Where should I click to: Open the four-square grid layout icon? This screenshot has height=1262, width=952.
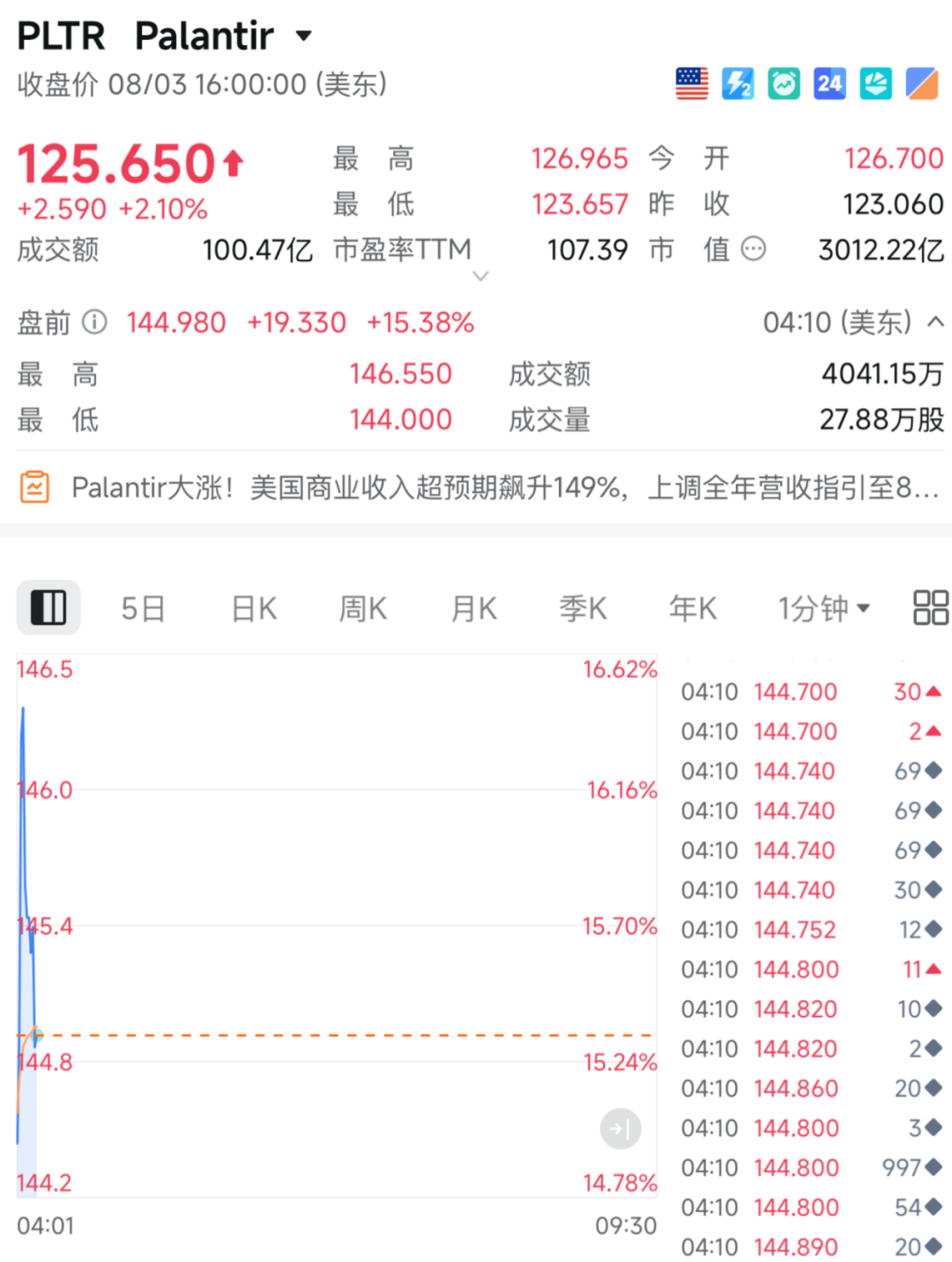(931, 608)
